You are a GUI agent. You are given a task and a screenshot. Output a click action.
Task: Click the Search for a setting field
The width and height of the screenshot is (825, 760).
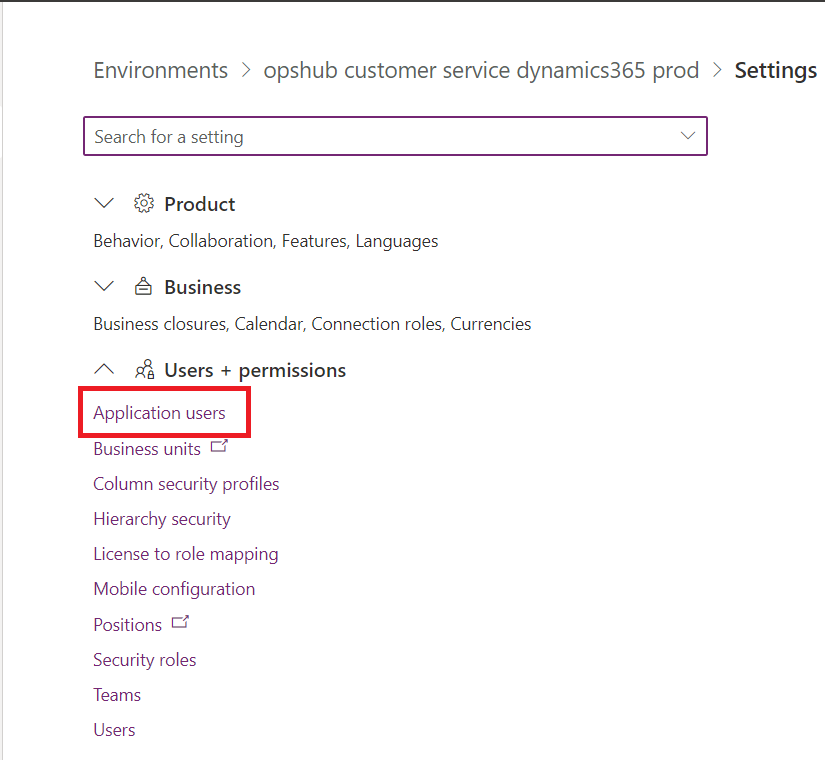[380, 136]
